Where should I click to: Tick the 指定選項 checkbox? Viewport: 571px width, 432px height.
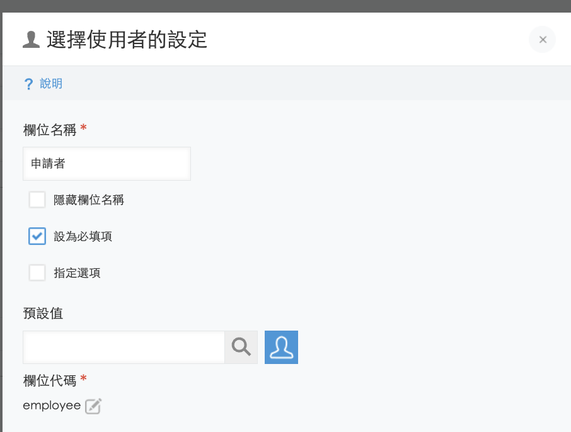[x=37, y=272]
